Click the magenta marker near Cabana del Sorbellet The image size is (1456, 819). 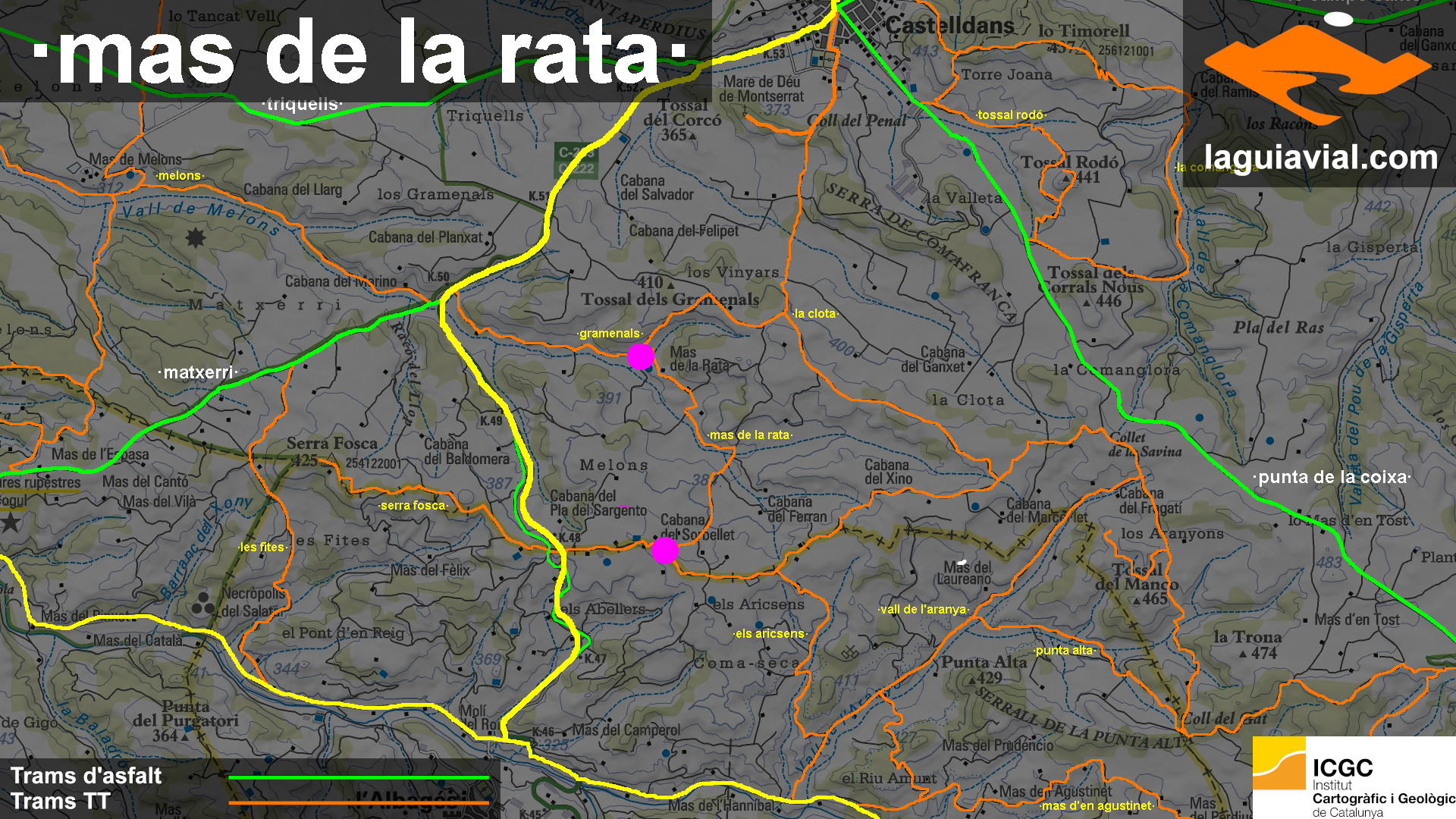pyautogui.click(x=665, y=551)
